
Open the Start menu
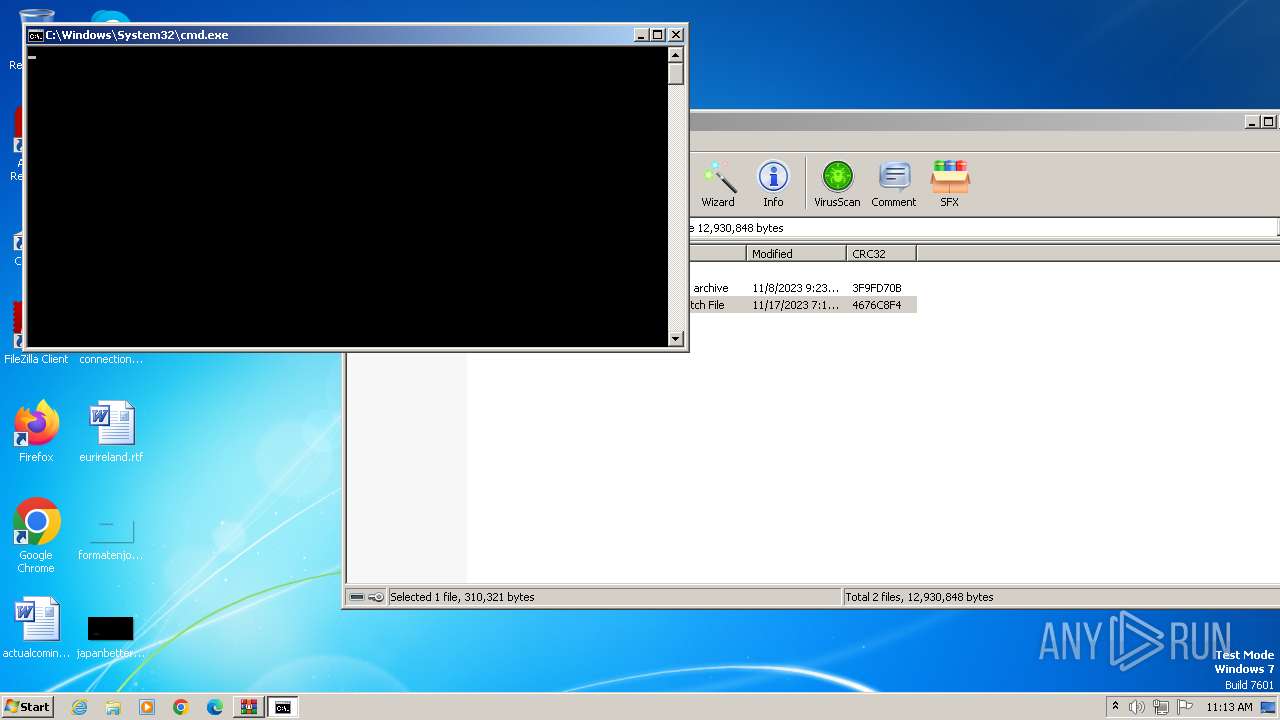[27, 707]
